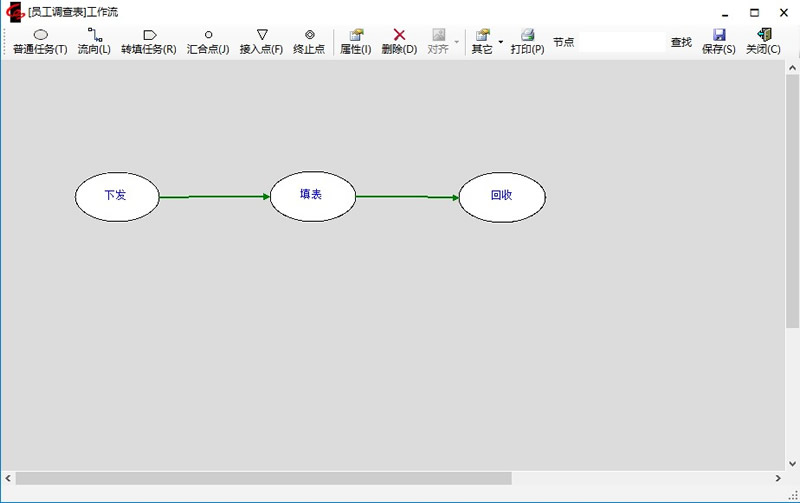
Task: Select the 填表 workflow node
Action: pyautogui.click(x=312, y=195)
